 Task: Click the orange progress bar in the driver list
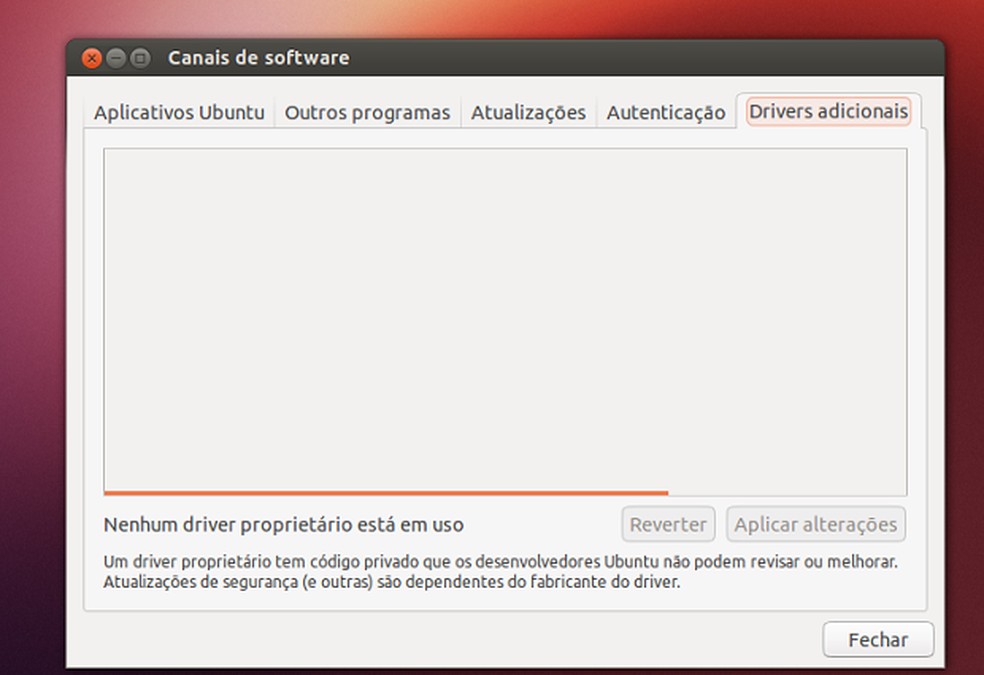(x=386, y=493)
